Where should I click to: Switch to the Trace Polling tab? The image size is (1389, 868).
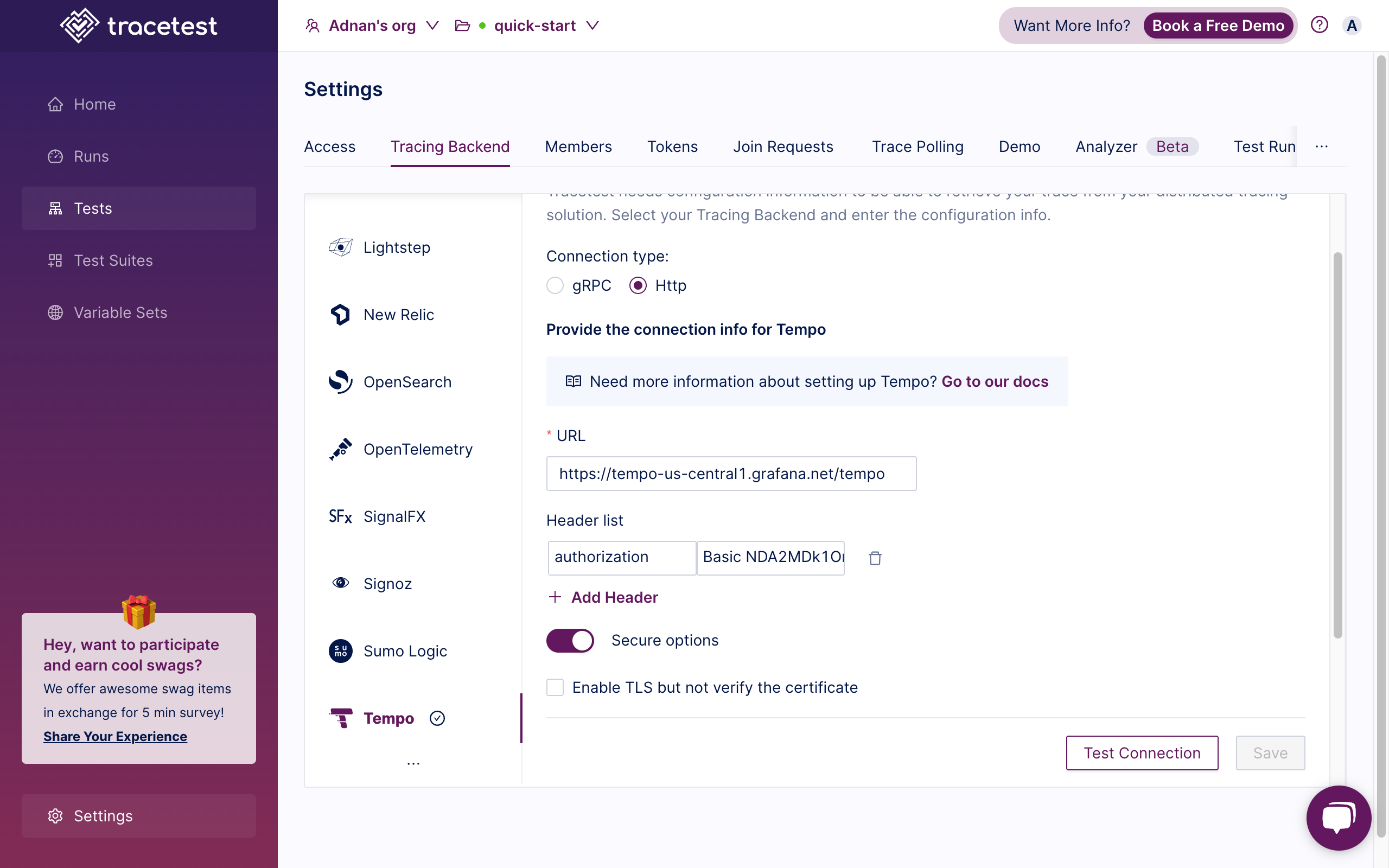coord(917,146)
